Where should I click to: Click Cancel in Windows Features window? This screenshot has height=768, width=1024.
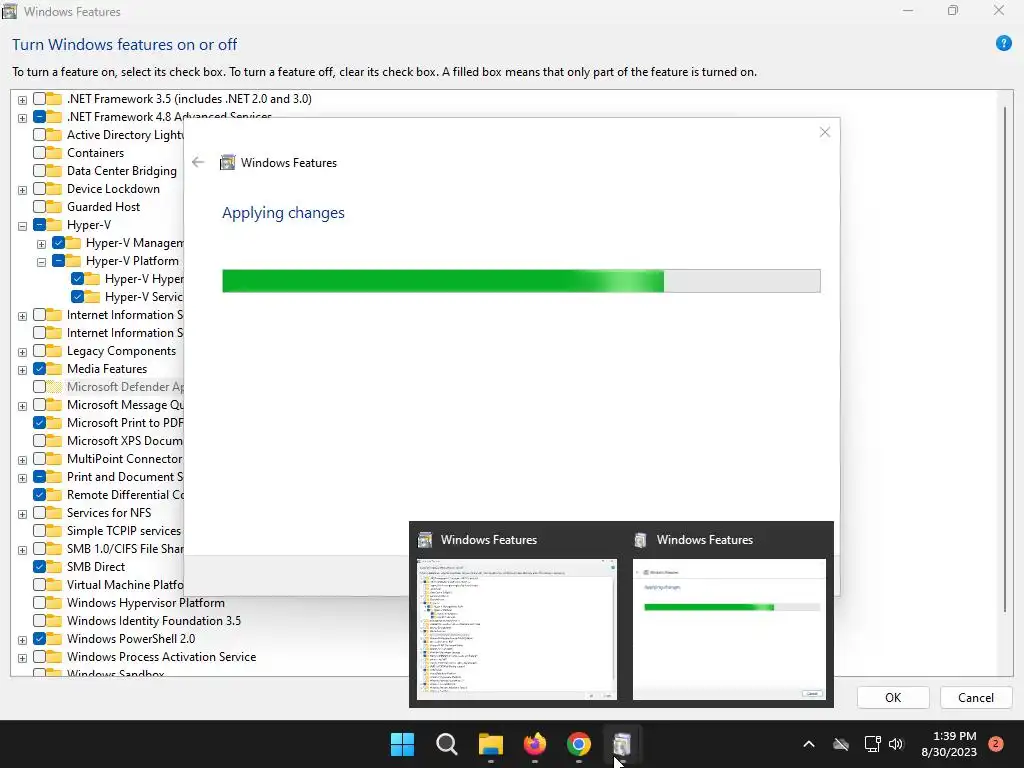click(976, 697)
